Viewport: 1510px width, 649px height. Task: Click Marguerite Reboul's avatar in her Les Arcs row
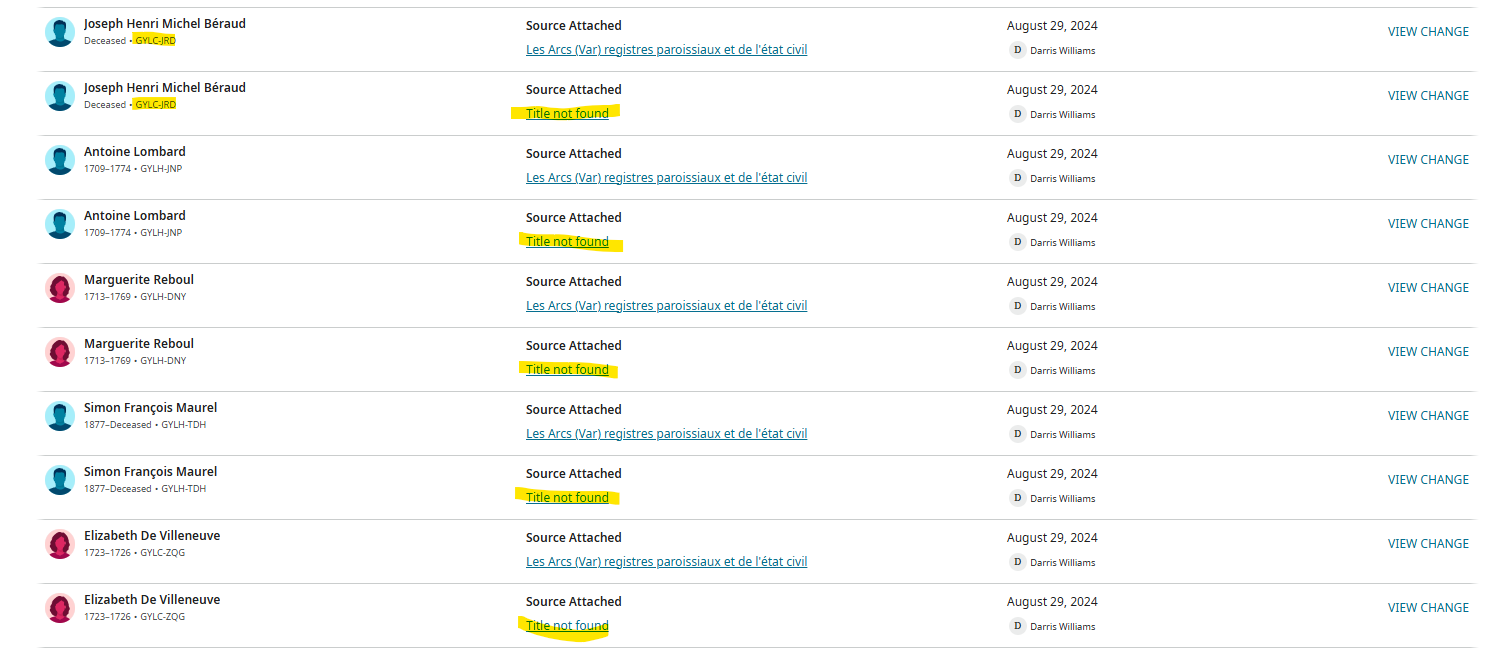[60, 288]
